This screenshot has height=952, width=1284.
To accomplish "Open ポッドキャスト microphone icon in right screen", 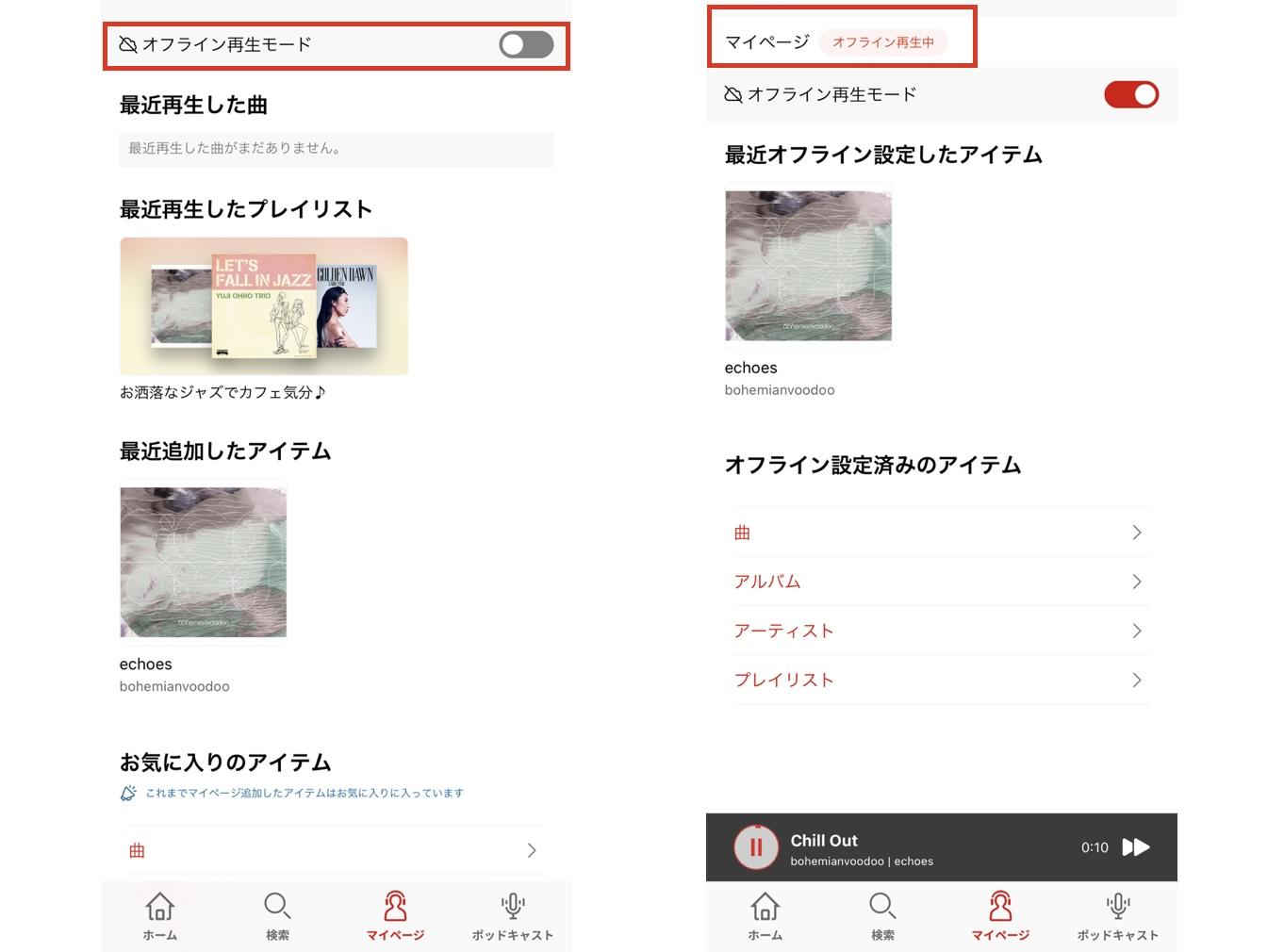I will (1118, 906).
